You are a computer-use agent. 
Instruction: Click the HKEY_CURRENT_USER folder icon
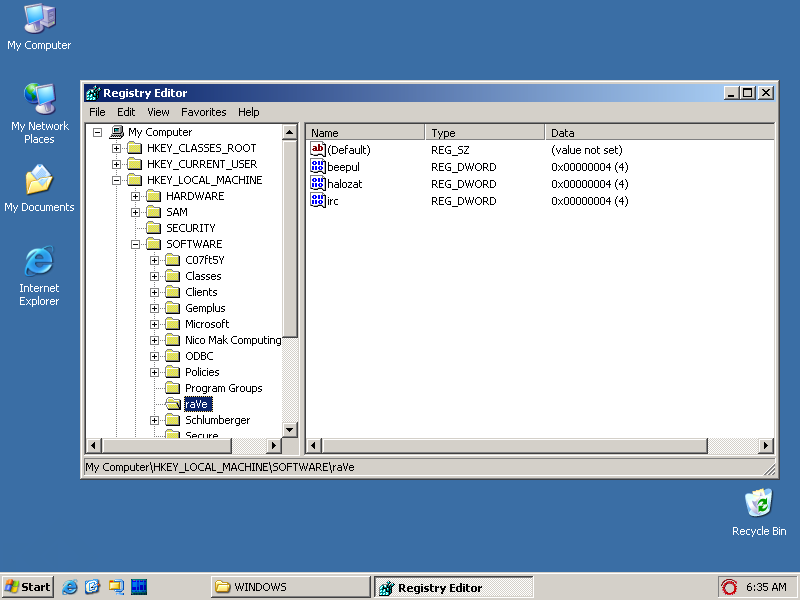pyautogui.click(x=135, y=164)
